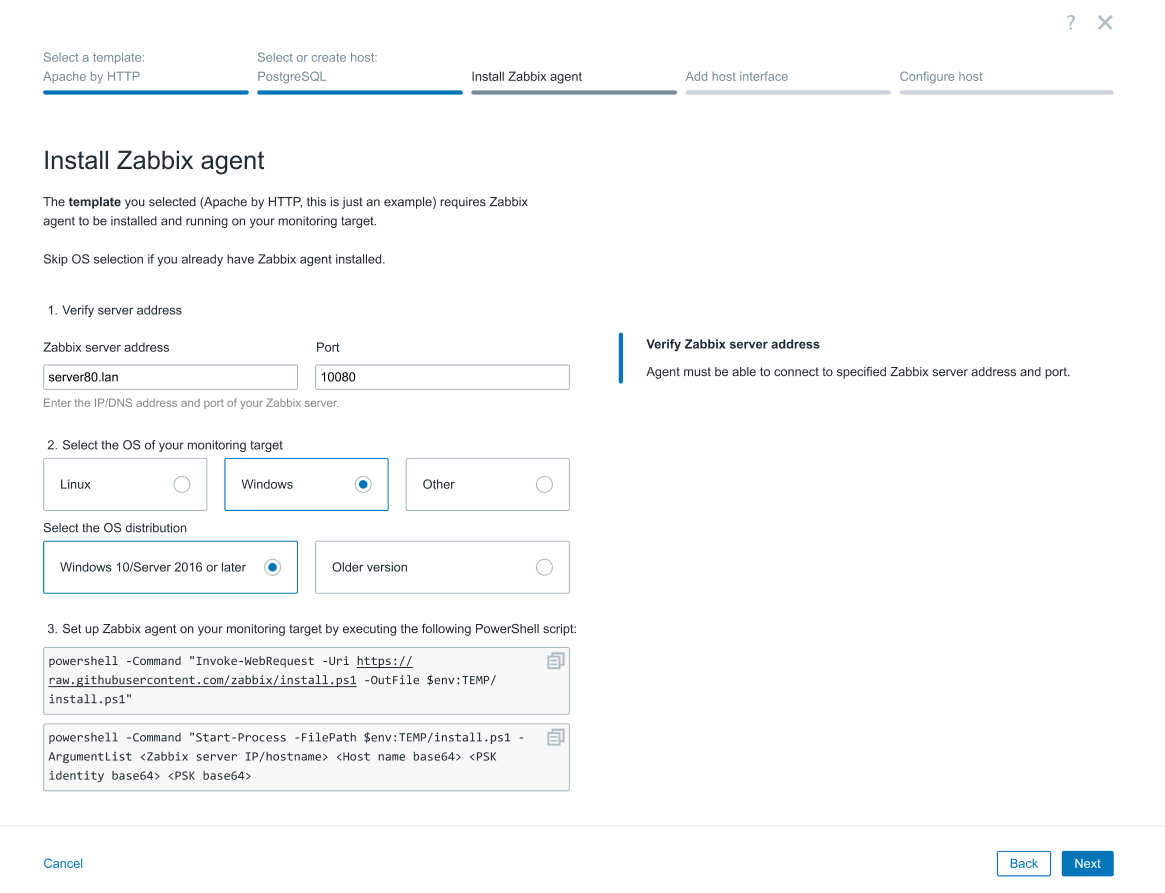Select the Linux OS radio option
Viewport: 1165px width, 893px height.
(x=125, y=484)
